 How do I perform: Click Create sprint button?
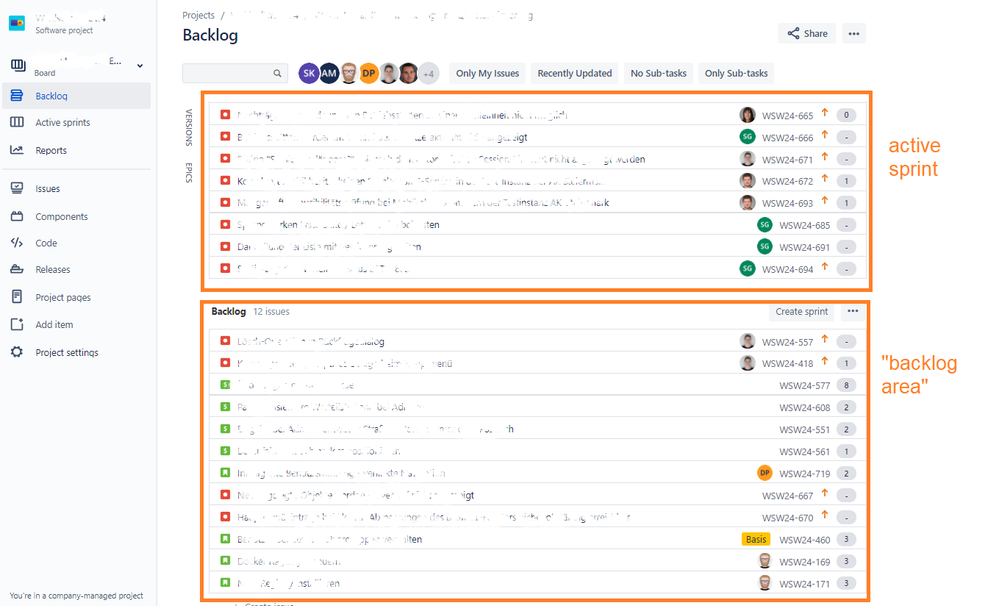(x=801, y=312)
